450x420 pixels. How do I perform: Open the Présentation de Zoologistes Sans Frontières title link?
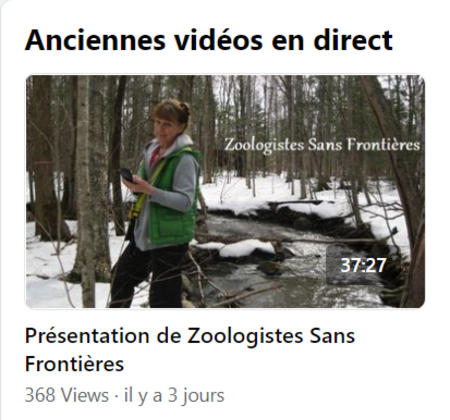pyautogui.click(x=190, y=349)
